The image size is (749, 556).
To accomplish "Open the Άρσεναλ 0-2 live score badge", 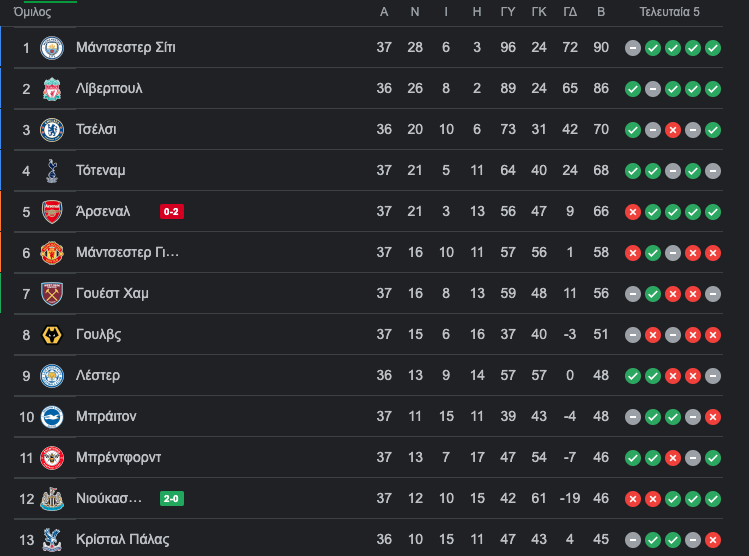I will coord(171,212).
